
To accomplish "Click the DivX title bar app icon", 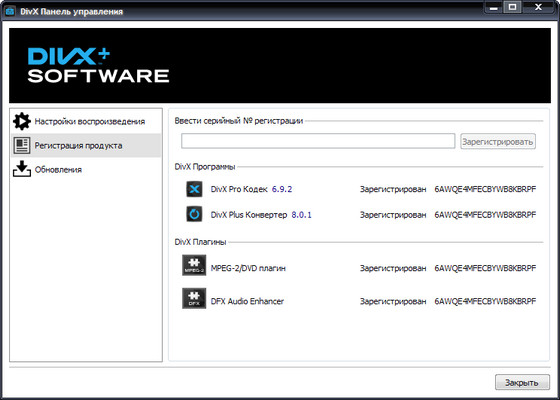I will [x=10, y=11].
